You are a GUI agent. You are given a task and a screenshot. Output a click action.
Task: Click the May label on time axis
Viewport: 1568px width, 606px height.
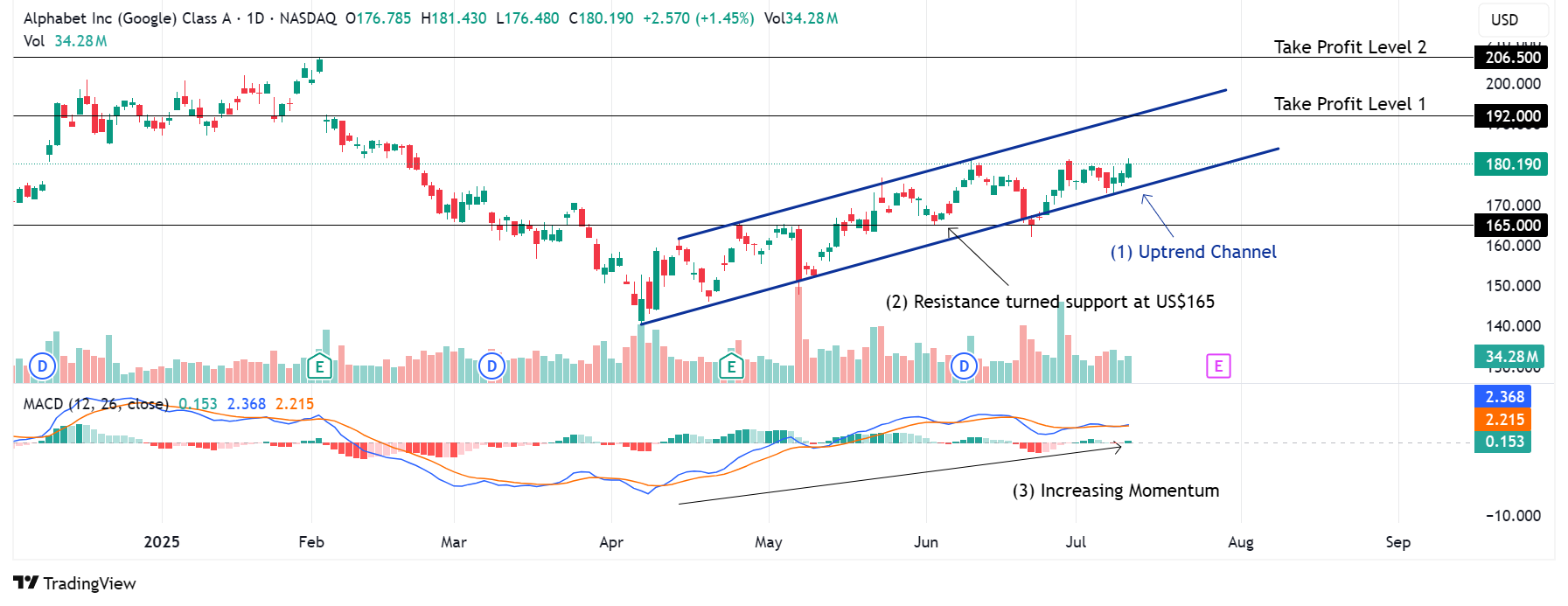point(769,542)
